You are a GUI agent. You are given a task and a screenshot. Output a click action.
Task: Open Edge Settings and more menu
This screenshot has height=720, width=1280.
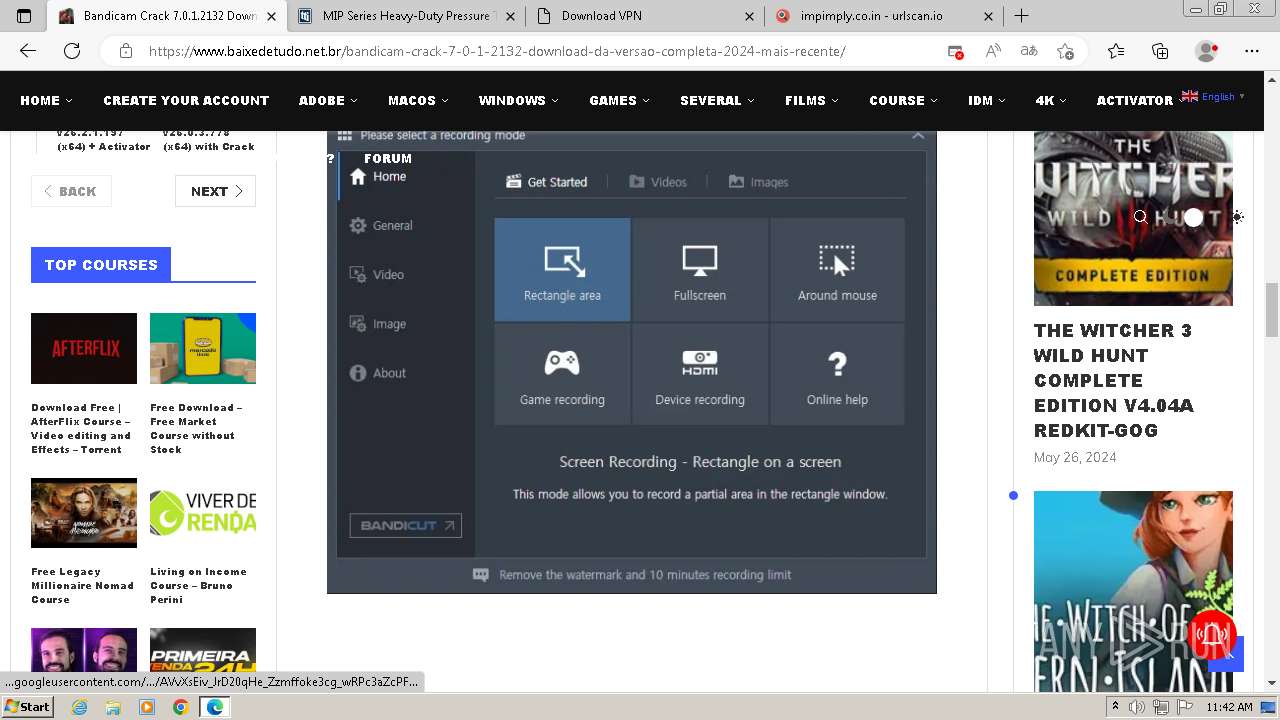click(x=1252, y=51)
